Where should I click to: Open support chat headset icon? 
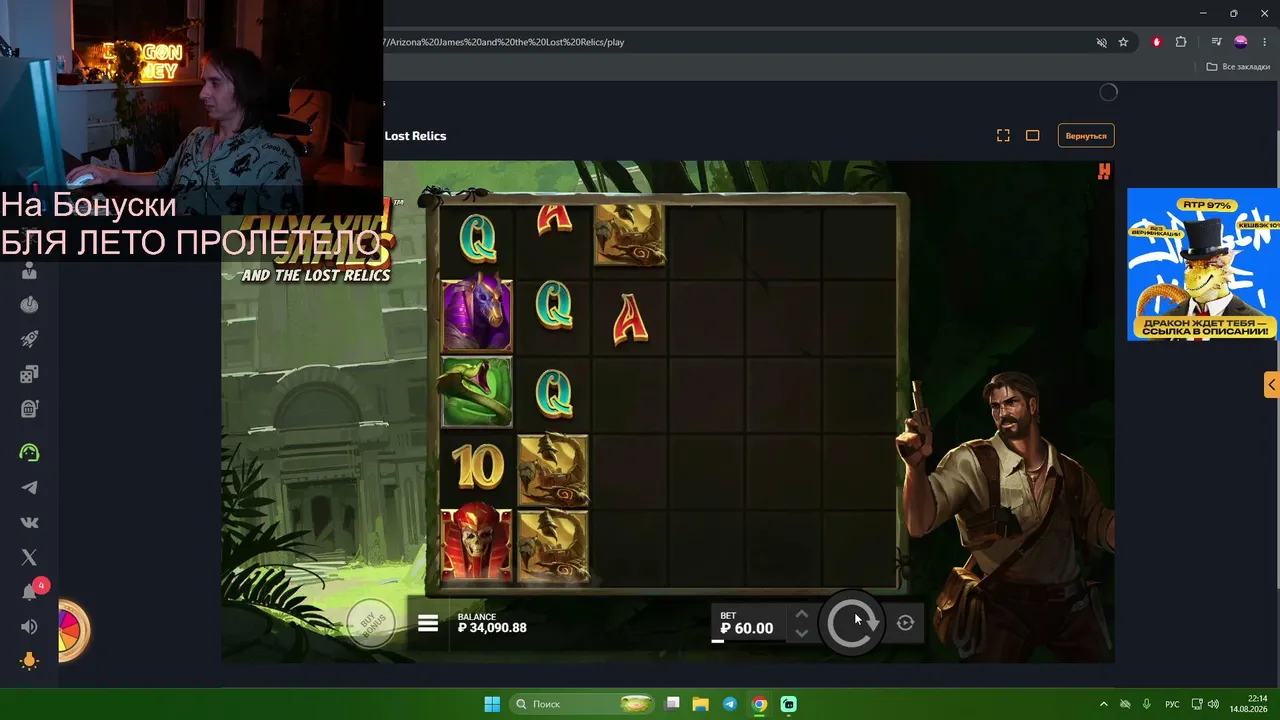coord(29,453)
